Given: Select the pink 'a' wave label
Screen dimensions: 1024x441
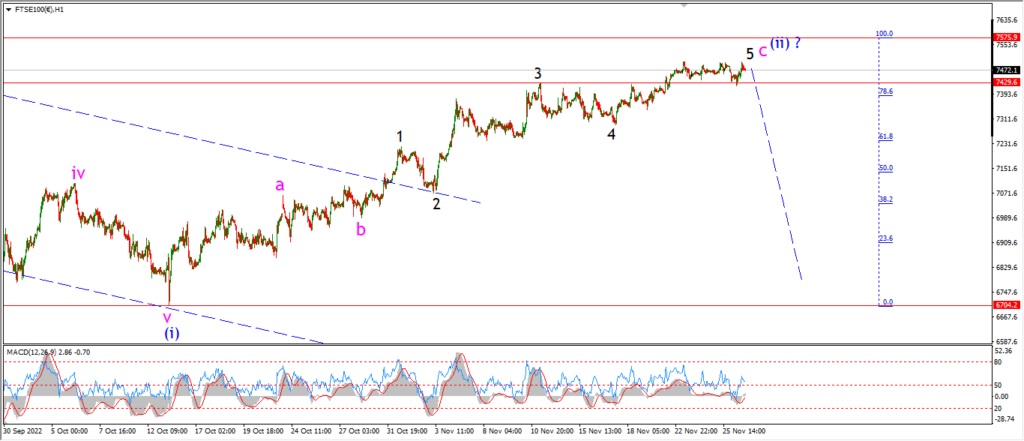Looking at the screenshot, I should point(280,186).
